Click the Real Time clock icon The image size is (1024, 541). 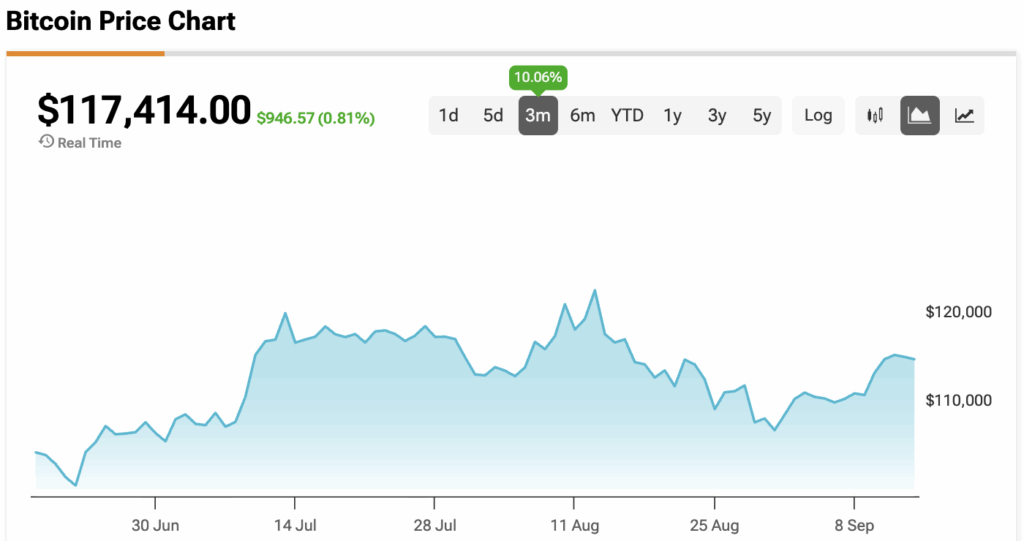point(46,142)
